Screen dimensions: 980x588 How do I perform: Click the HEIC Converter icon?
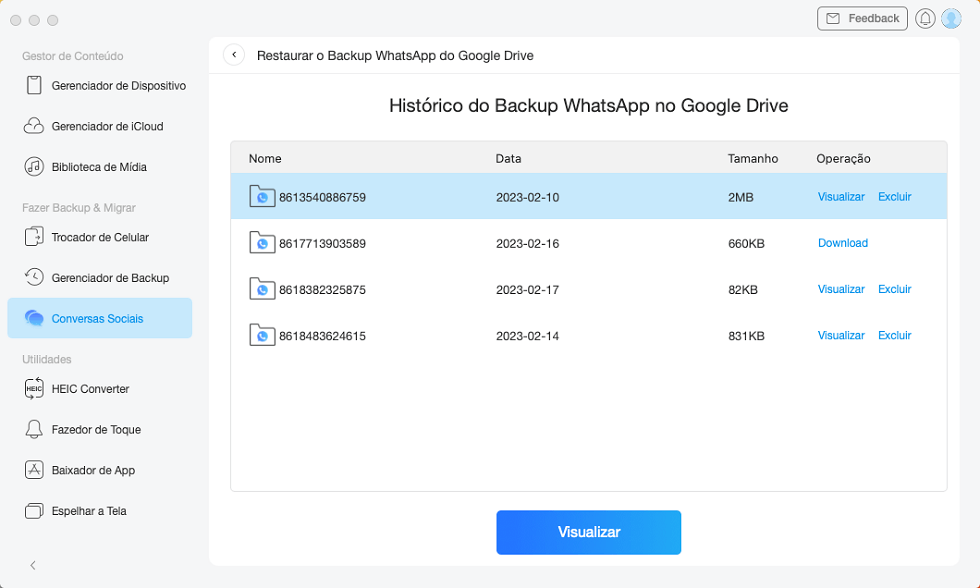[34, 389]
